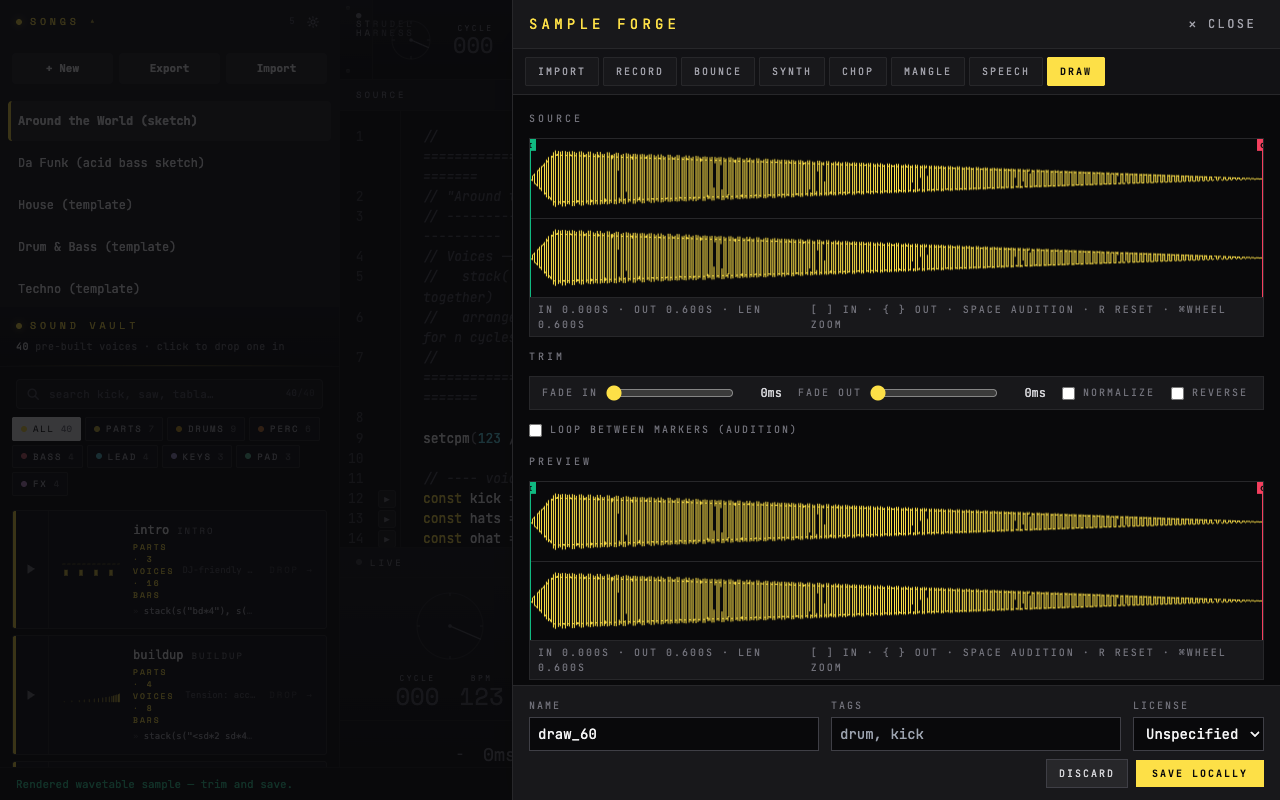This screenshot has width=1280, height=800.
Task: Click Save Locally
Action: tap(1200, 773)
